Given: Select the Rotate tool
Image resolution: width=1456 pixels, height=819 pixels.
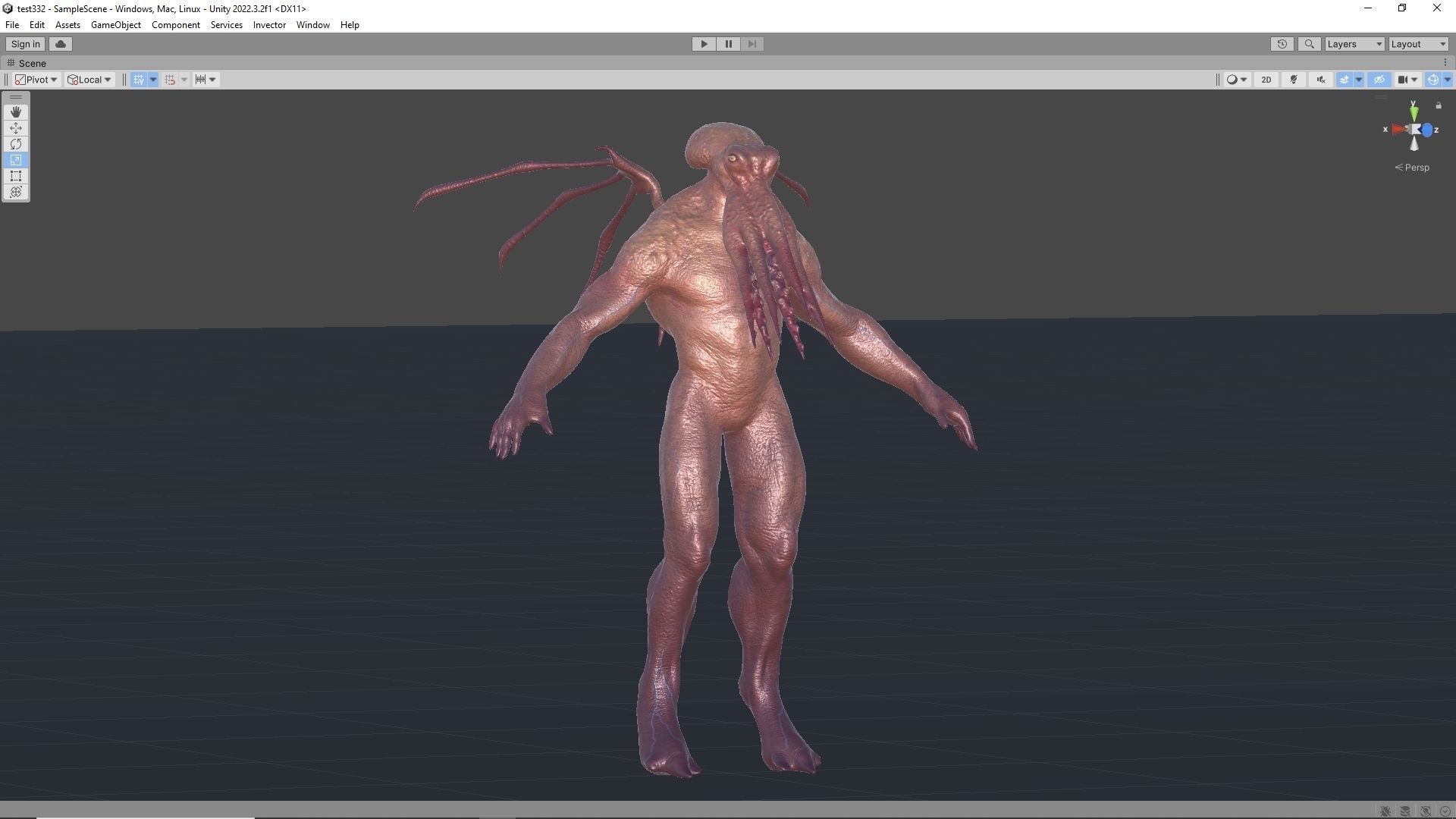Looking at the screenshot, I should click(x=16, y=144).
